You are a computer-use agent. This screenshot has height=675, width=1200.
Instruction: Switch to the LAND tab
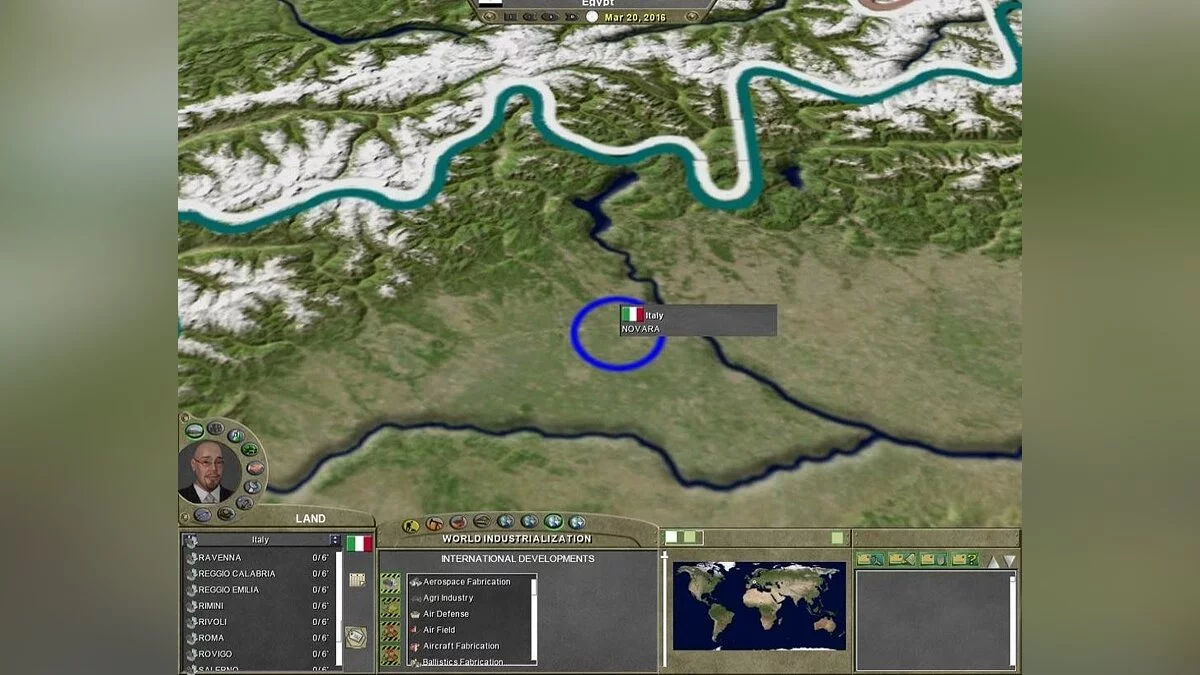tap(311, 517)
